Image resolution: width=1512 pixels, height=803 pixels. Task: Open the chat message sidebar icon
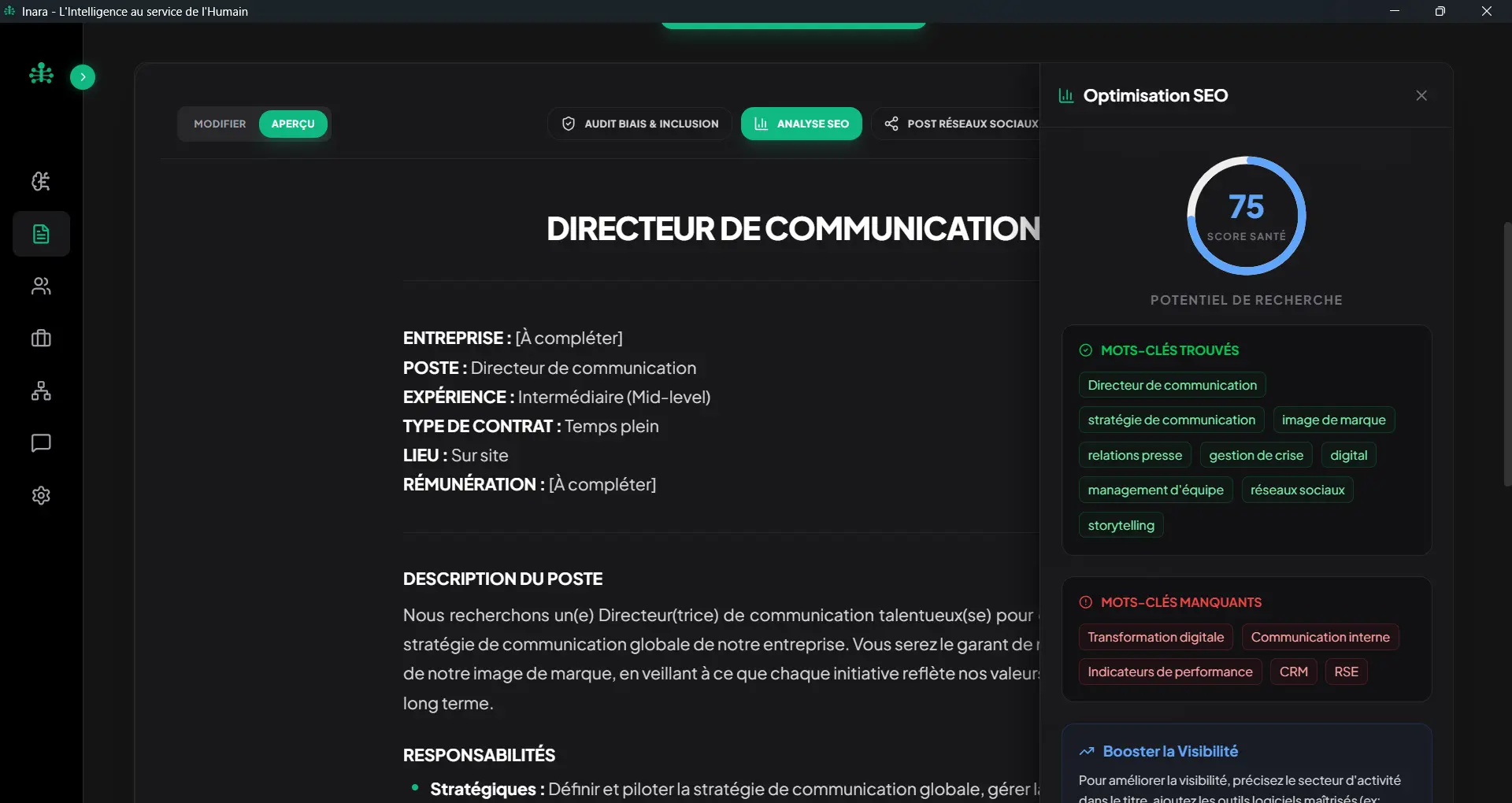41,443
